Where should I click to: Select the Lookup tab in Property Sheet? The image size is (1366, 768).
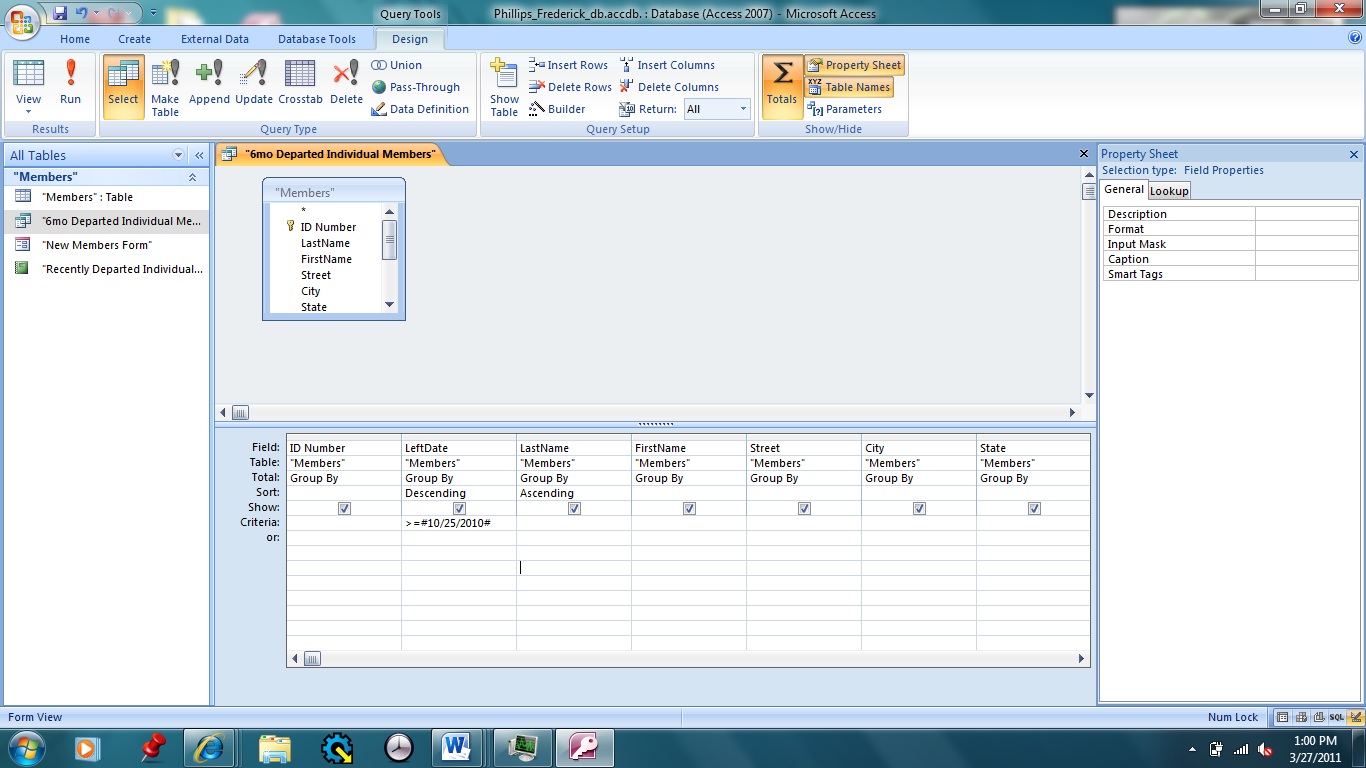[x=1169, y=191]
